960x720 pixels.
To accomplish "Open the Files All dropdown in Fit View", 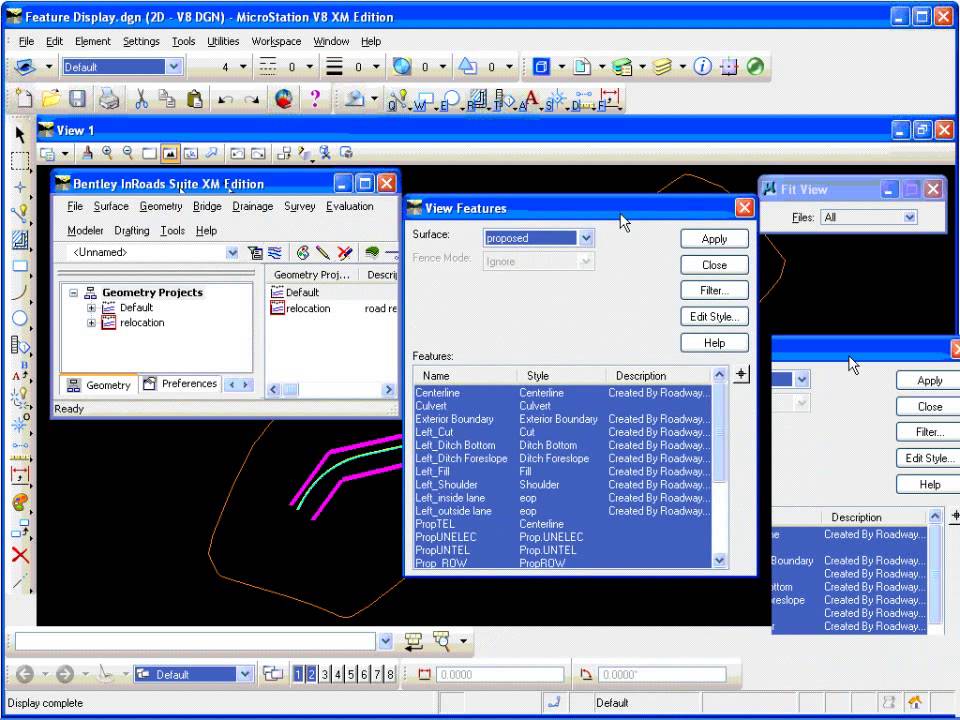I will coord(909,217).
